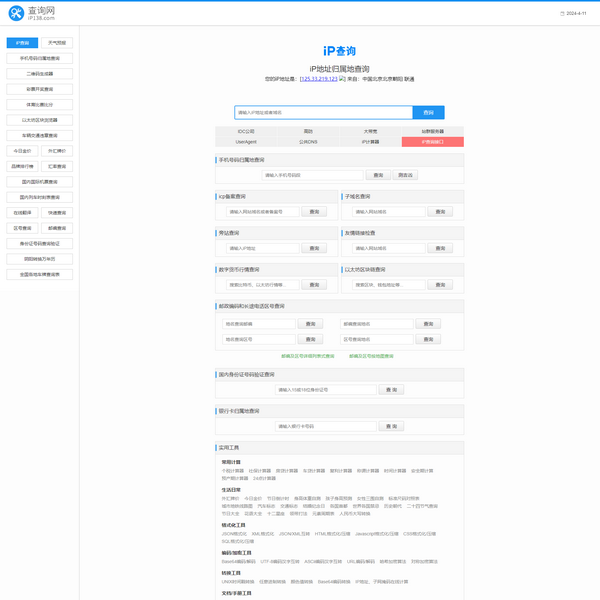
Task: Click the broken image icon beside IP address
Action: pos(342,78)
